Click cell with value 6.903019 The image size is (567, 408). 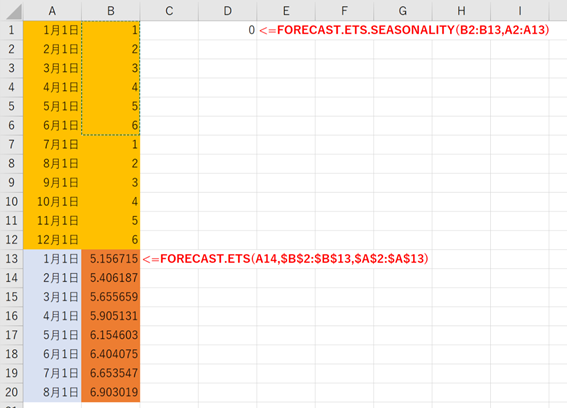[x=111, y=392]
